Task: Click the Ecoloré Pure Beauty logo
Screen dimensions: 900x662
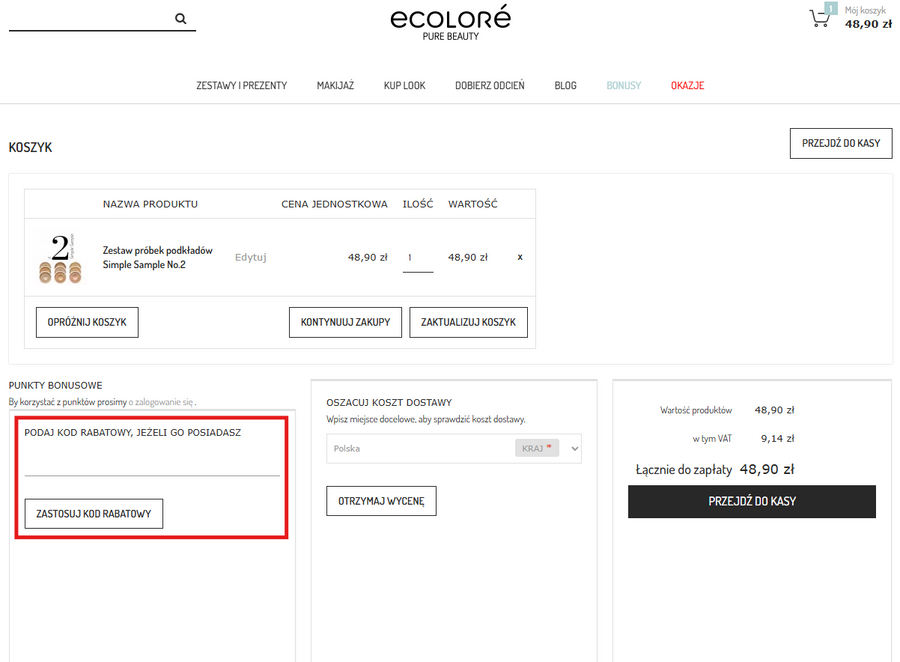Action: click(450, 22)
